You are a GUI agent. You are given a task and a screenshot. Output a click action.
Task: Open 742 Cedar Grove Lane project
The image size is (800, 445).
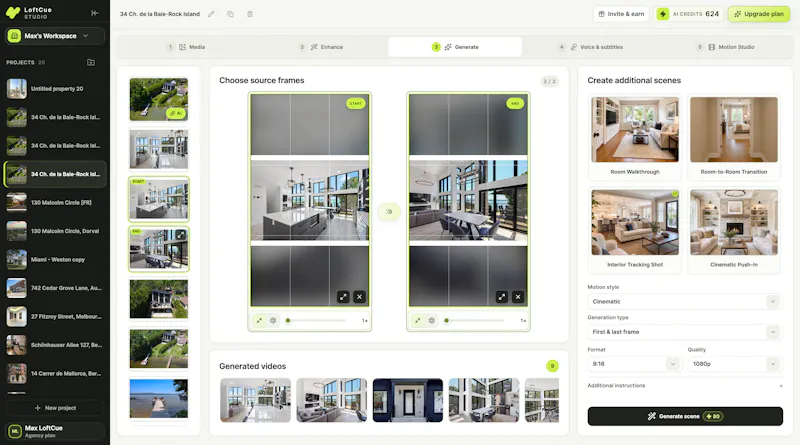[x=55, y=288]
